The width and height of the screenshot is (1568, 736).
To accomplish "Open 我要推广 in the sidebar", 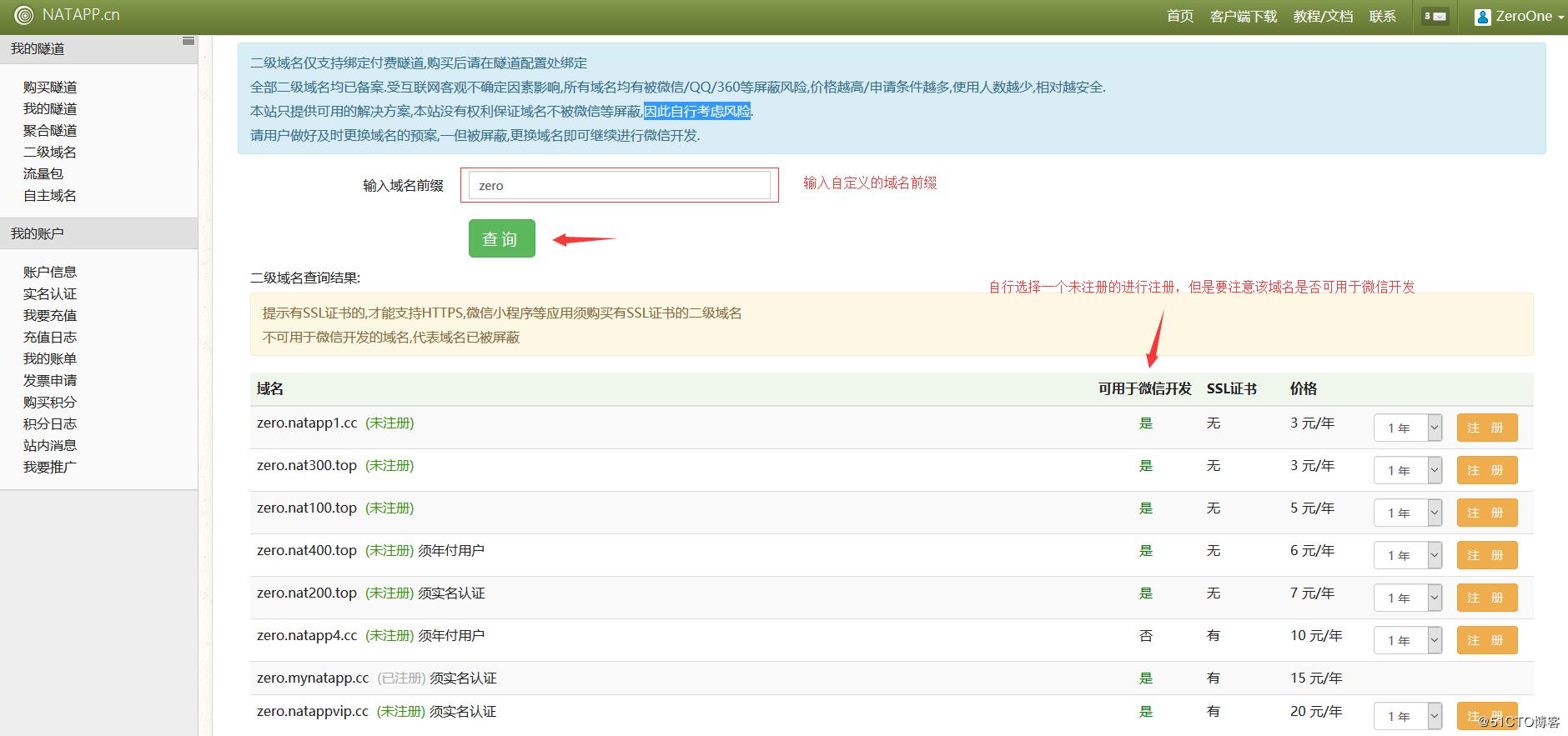I will pyautogui.click(x=50, y=467).
